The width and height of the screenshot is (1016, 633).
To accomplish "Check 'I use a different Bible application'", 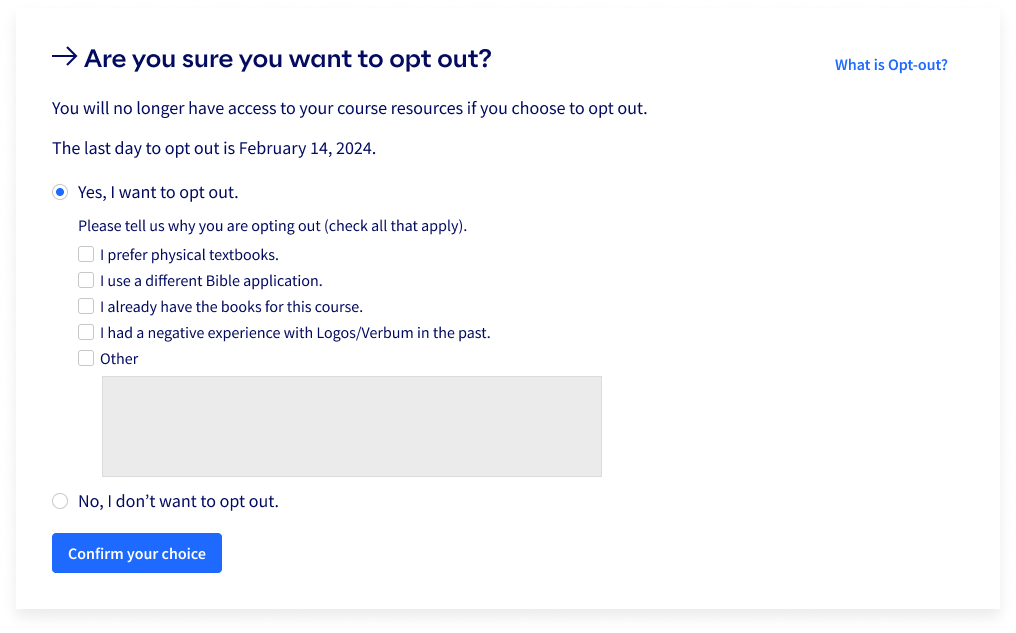I will (86, 280).
